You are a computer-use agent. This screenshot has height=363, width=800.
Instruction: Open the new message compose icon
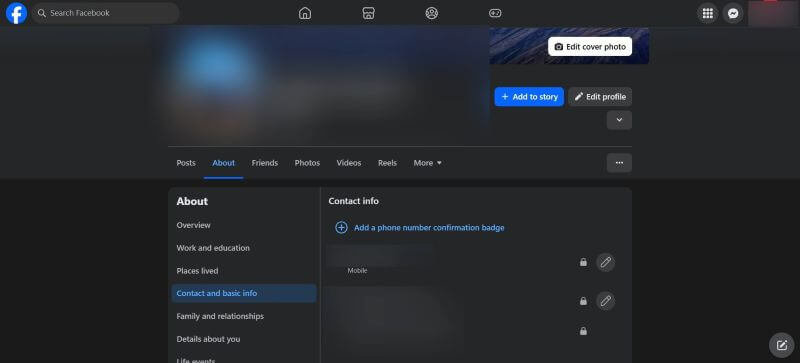tap(782, 345)
